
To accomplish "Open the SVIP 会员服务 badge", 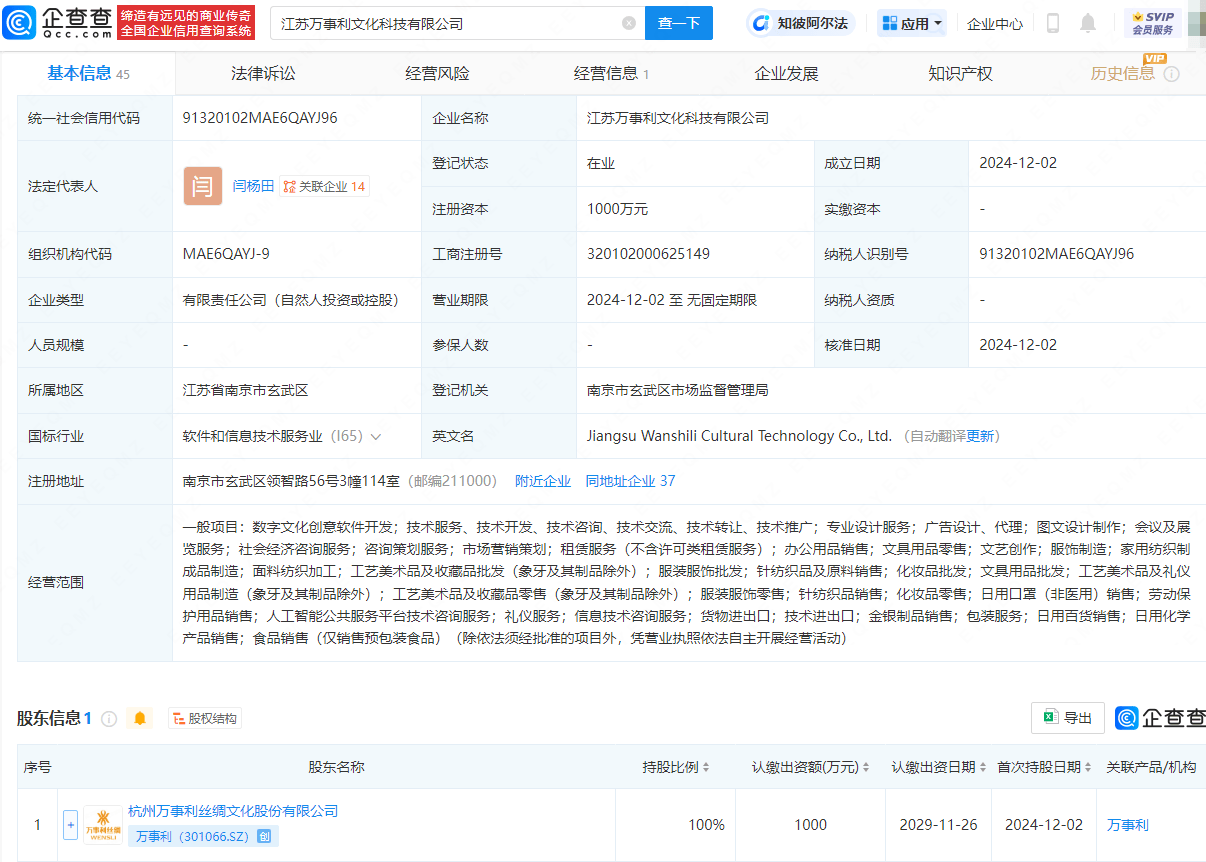I will point(1153,23).
